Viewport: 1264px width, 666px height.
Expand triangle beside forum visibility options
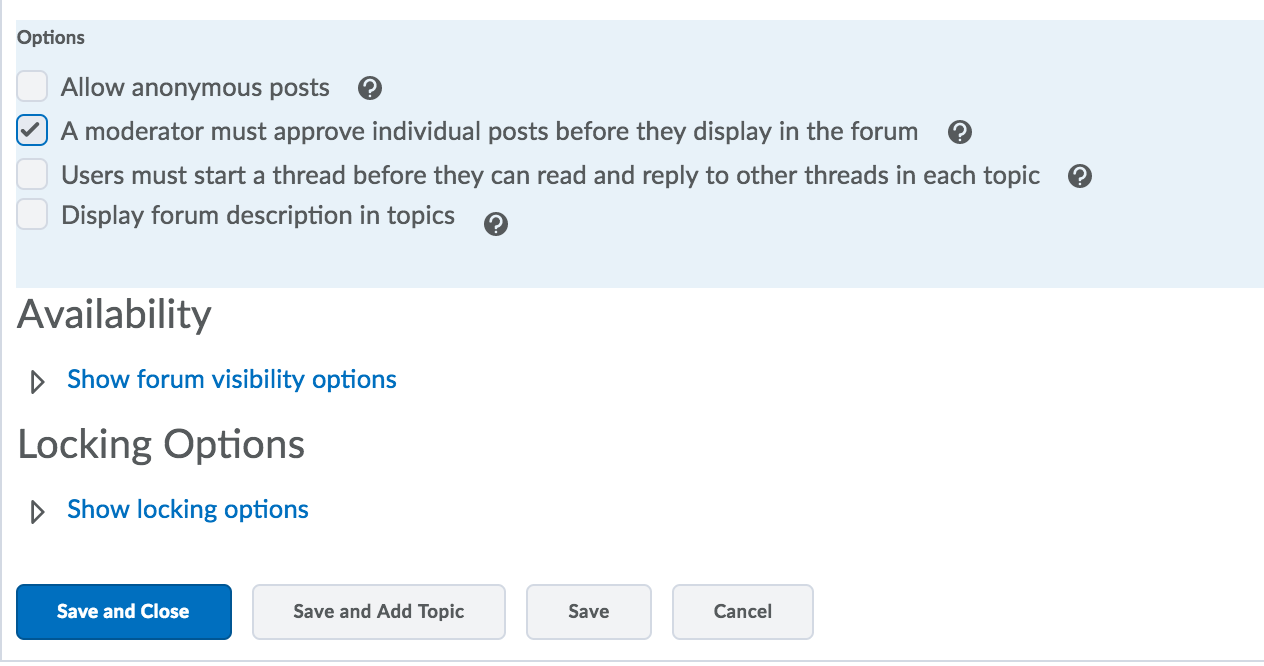point(38,382)
